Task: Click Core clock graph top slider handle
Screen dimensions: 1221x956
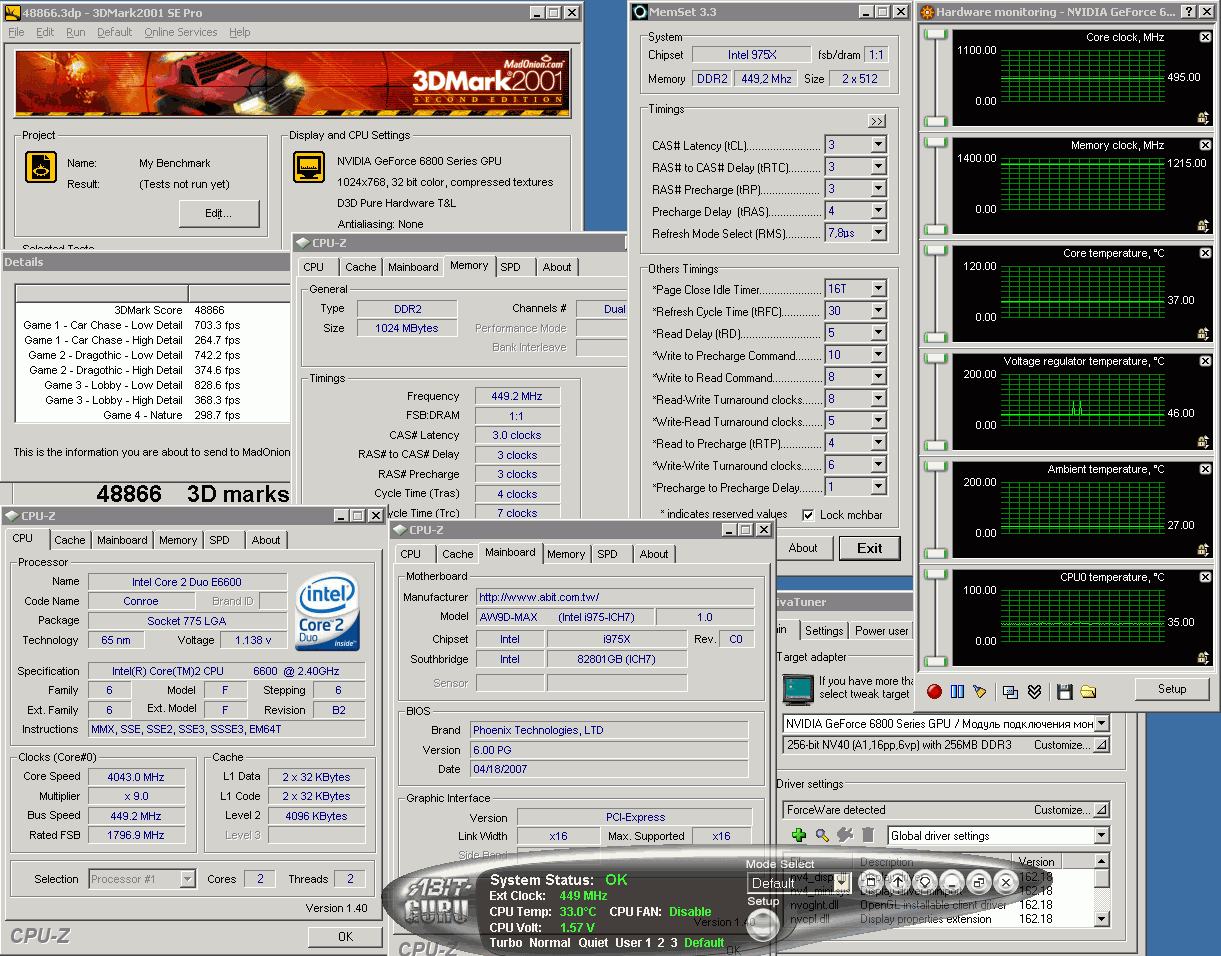Action: (x=936, y=35)
